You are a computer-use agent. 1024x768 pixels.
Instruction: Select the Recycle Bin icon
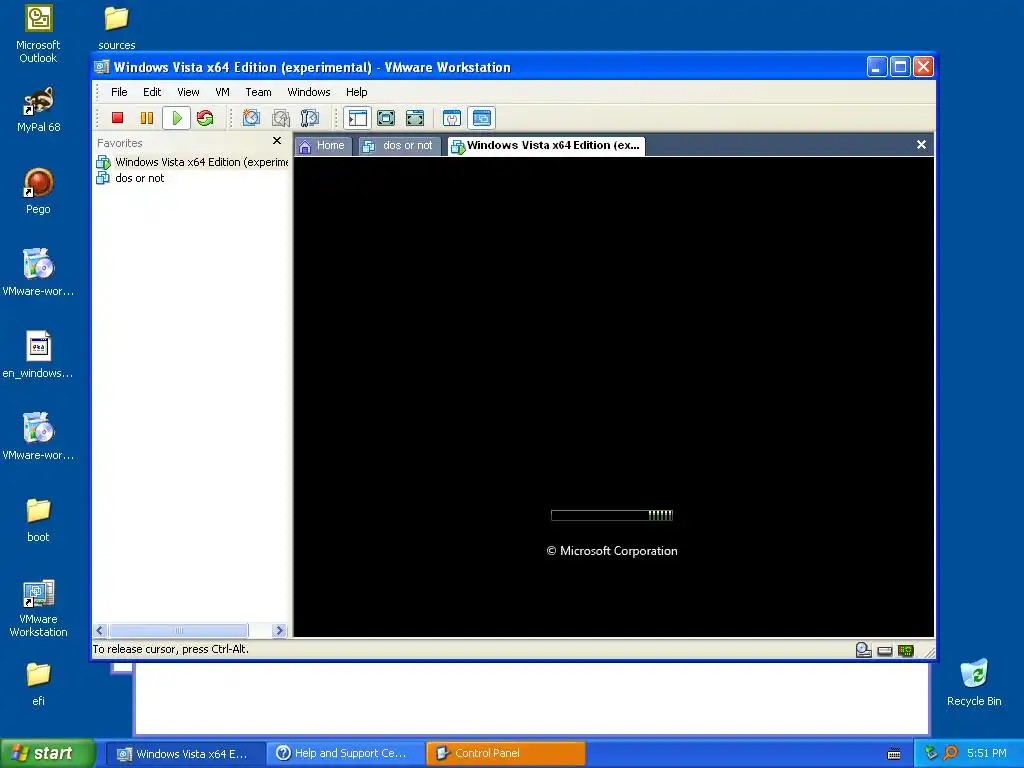point(974,683)
